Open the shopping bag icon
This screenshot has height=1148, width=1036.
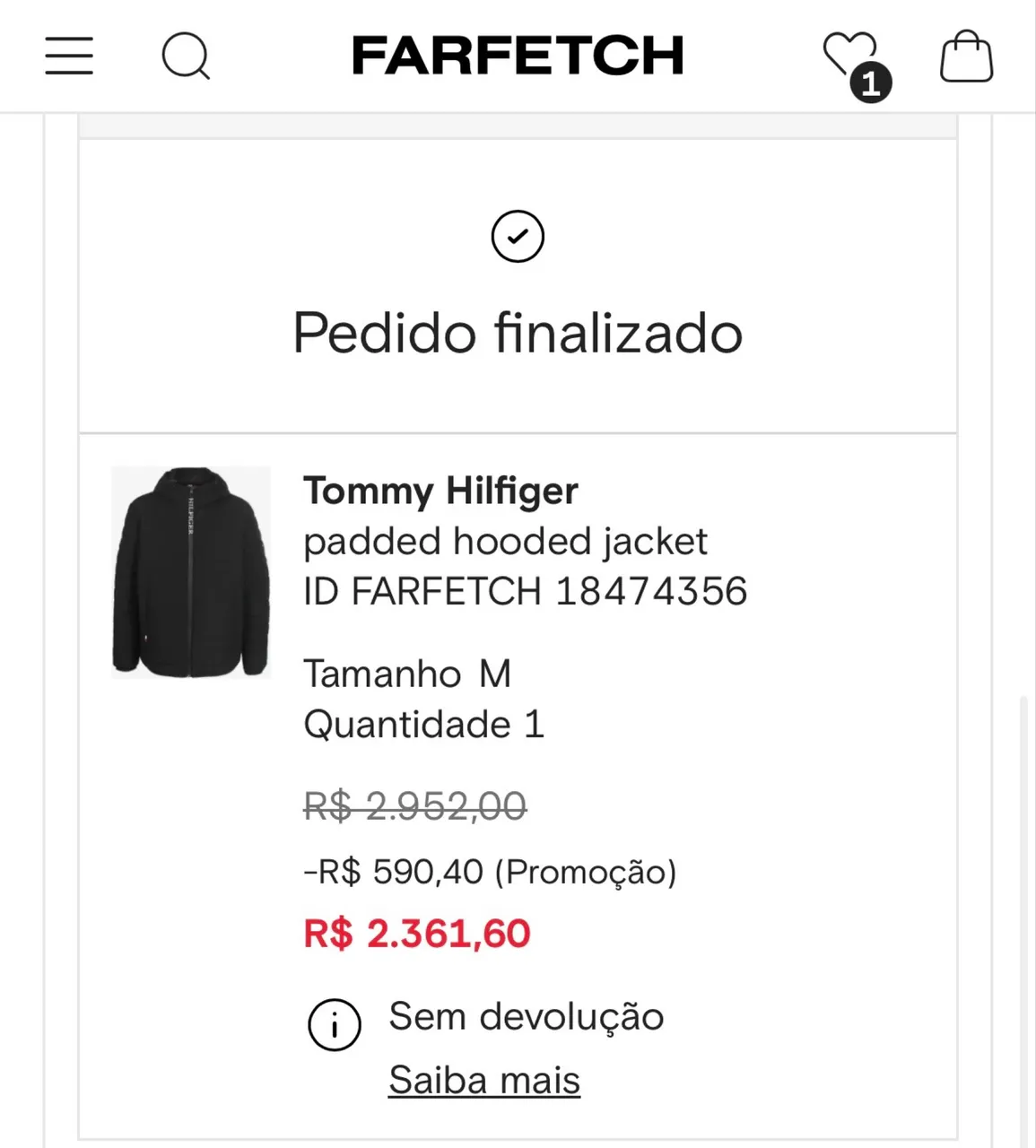966,57
